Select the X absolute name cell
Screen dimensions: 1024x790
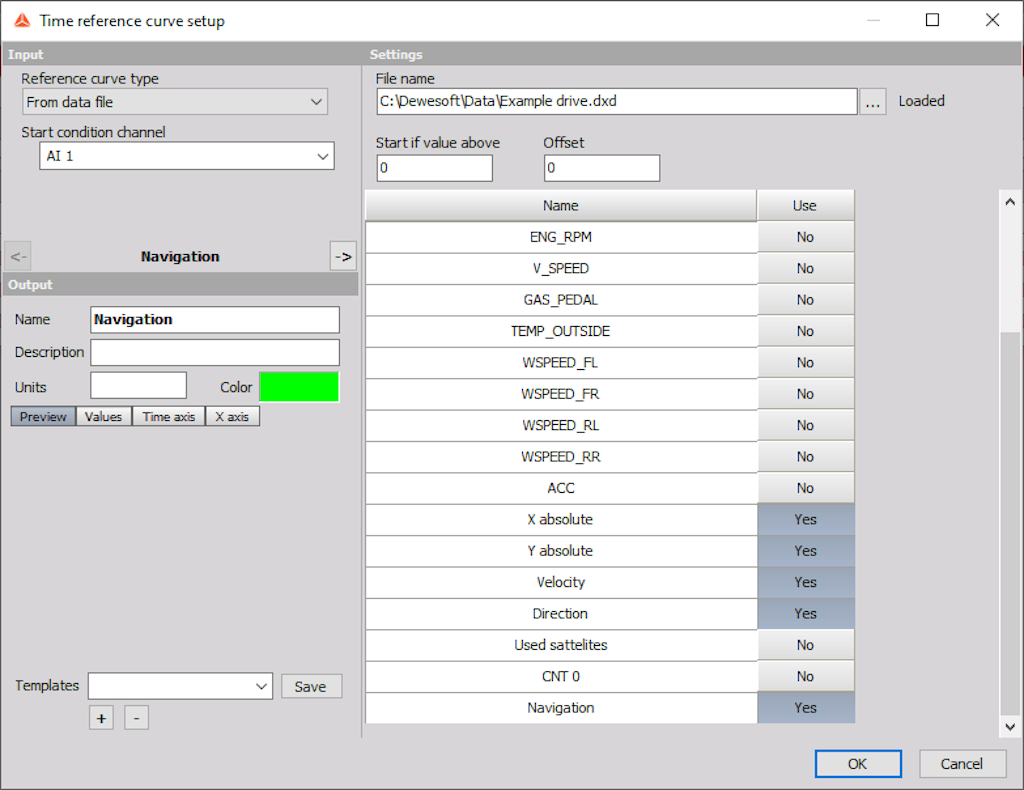click(x=561, y=519)
